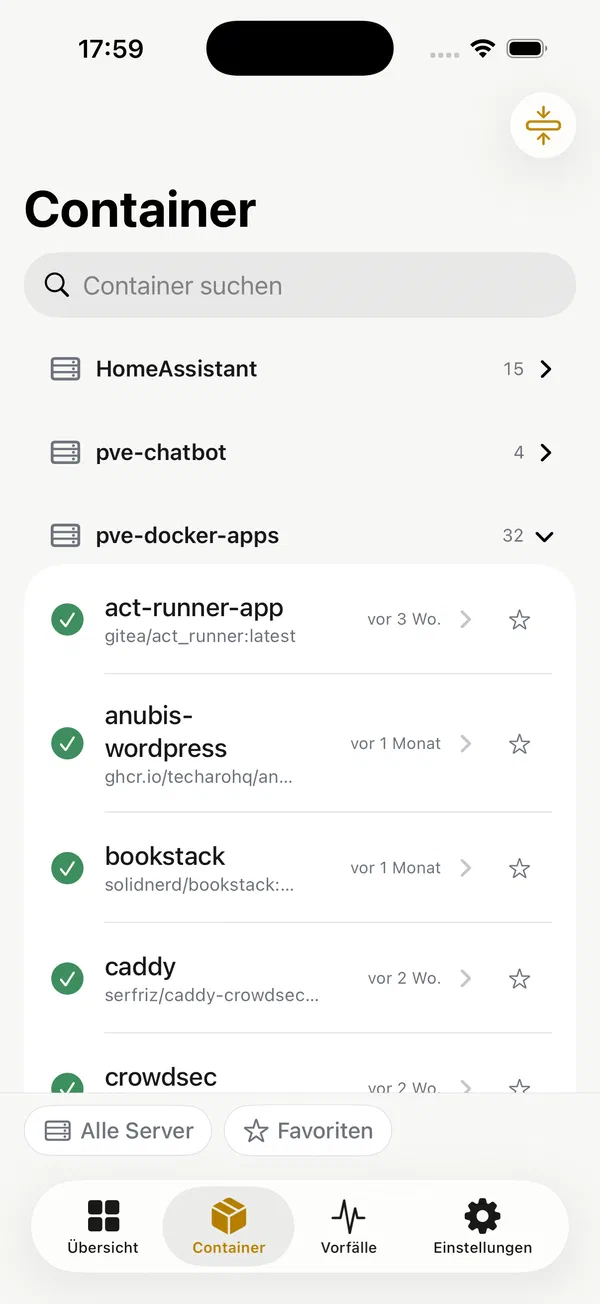Click green status check of act-runner-app

pos(67,620)
